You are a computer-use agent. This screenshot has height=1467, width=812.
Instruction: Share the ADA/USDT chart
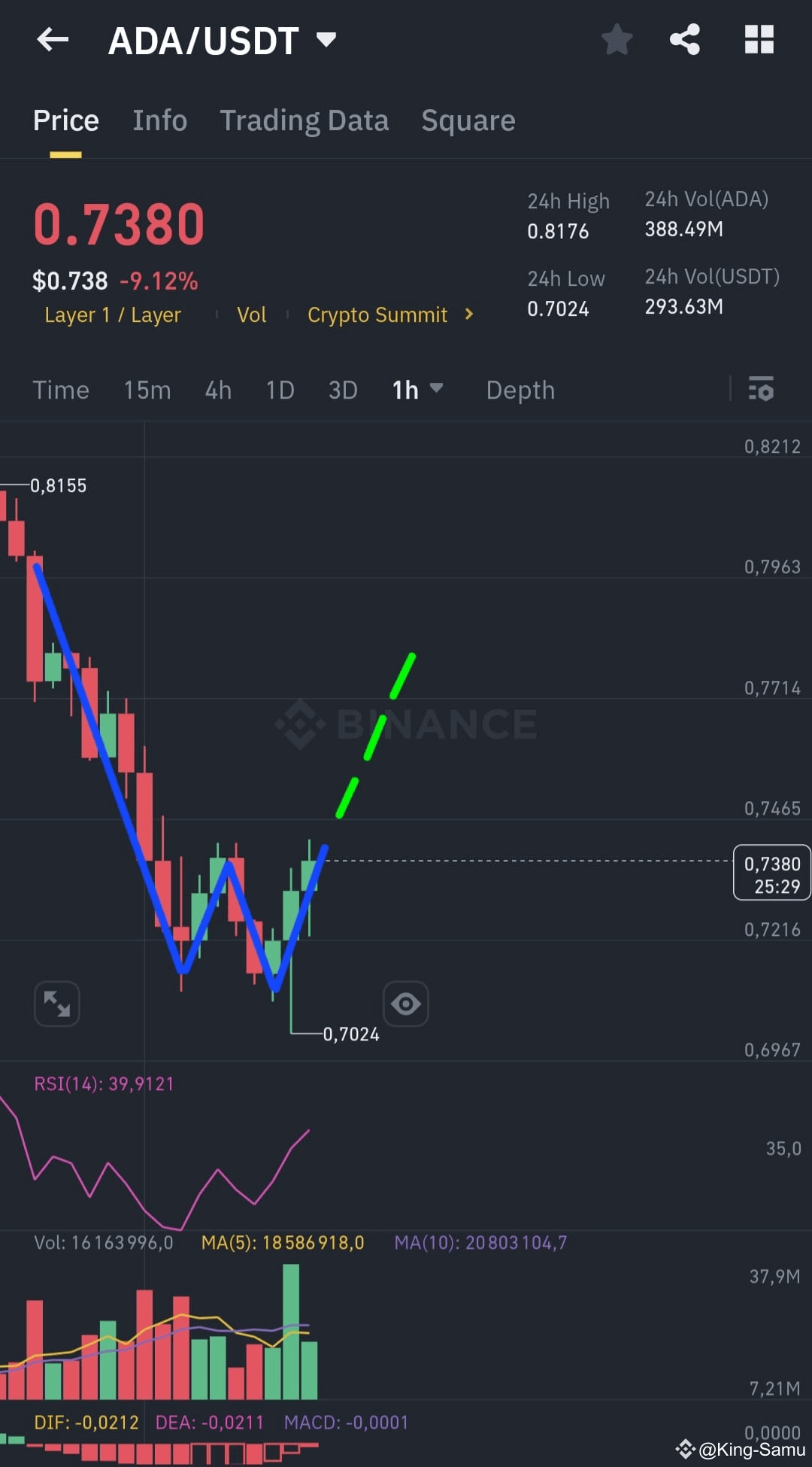click(x=683, y=40)
